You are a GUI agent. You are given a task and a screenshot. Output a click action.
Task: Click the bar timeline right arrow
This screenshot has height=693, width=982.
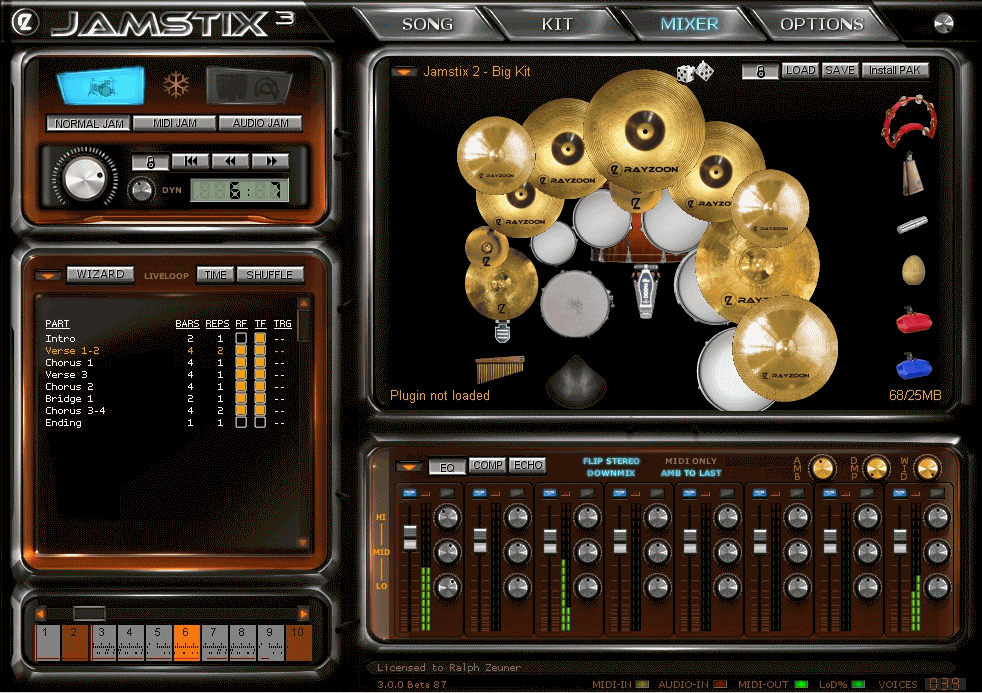click(304, 614)
